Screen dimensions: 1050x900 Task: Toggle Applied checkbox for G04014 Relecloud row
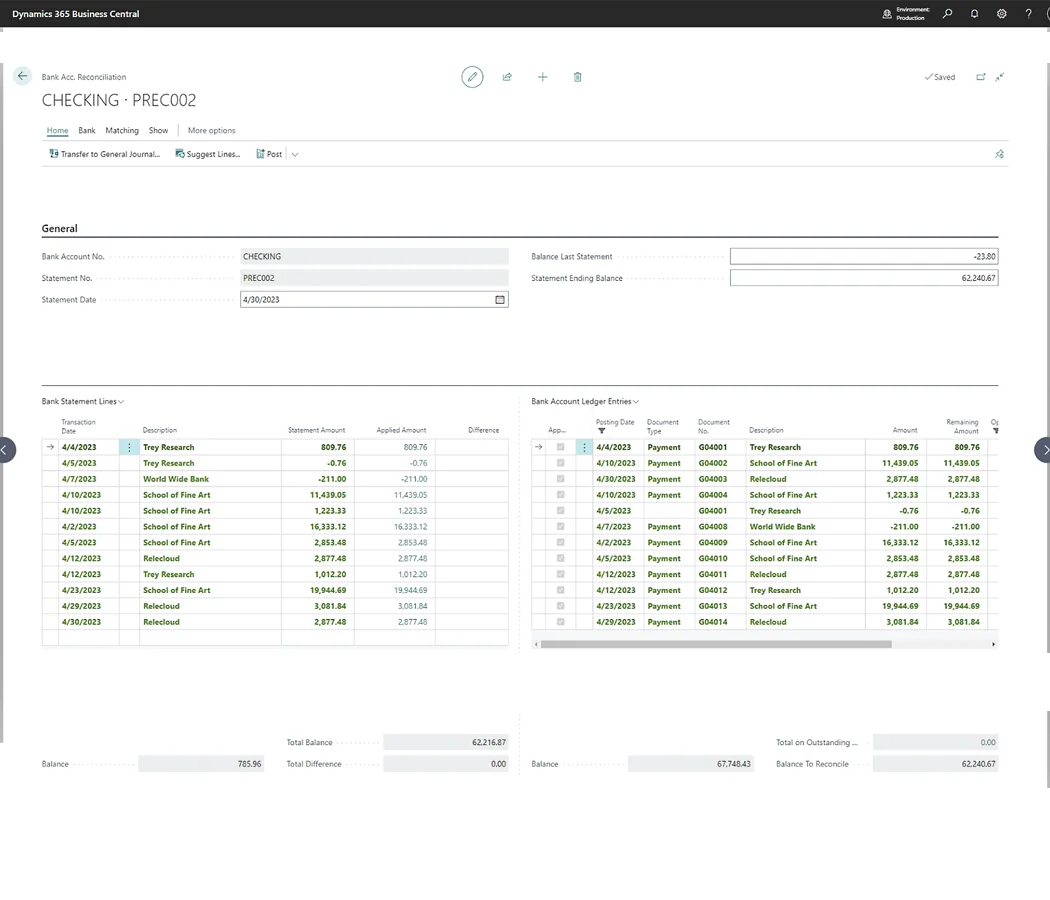click(x=560, y=622)
